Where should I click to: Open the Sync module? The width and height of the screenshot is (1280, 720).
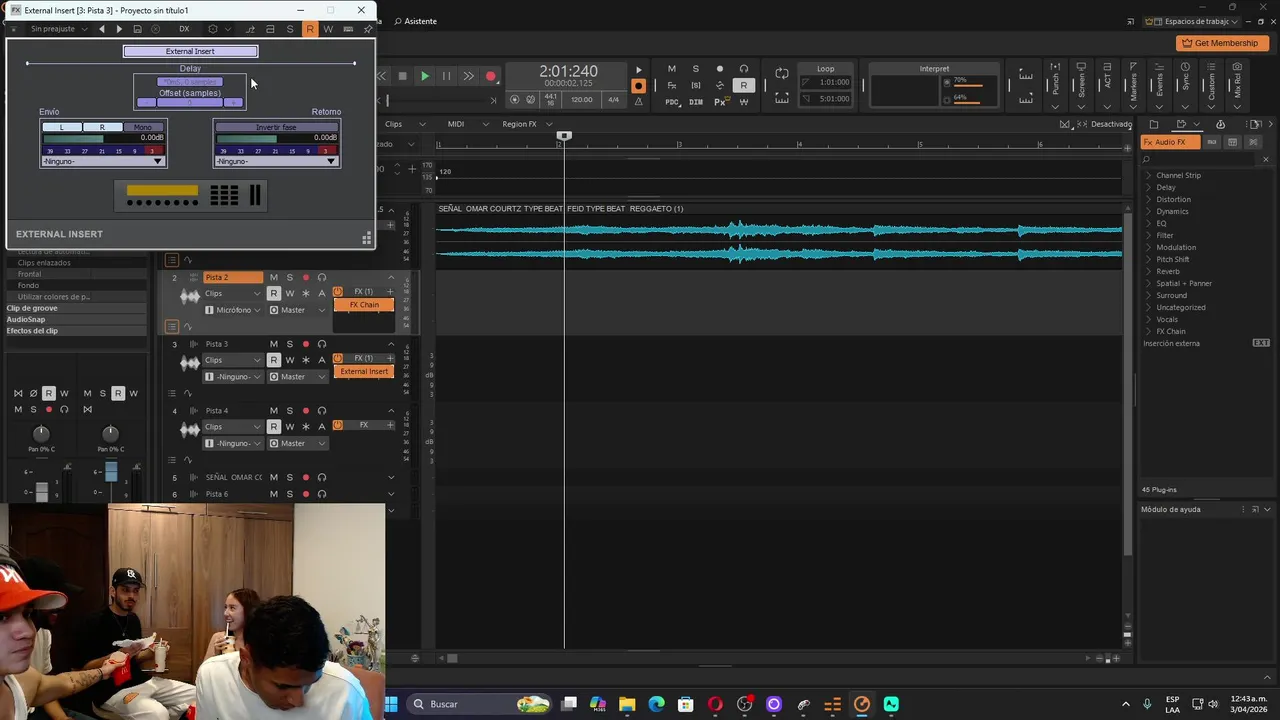click(1185, 84)
